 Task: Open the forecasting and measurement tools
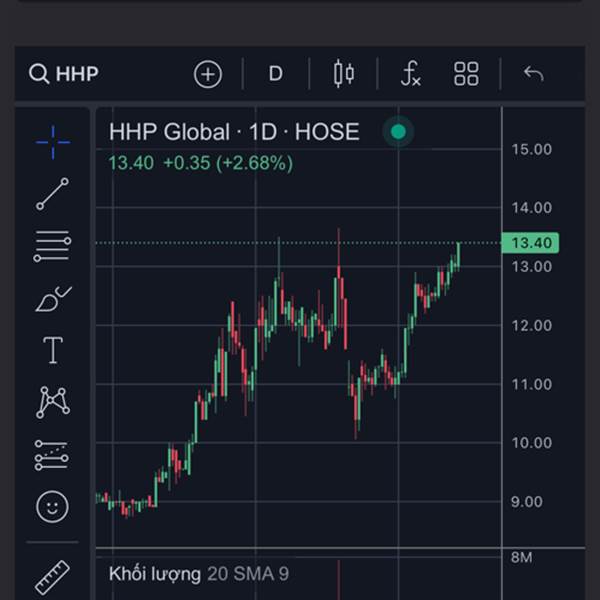52,454
